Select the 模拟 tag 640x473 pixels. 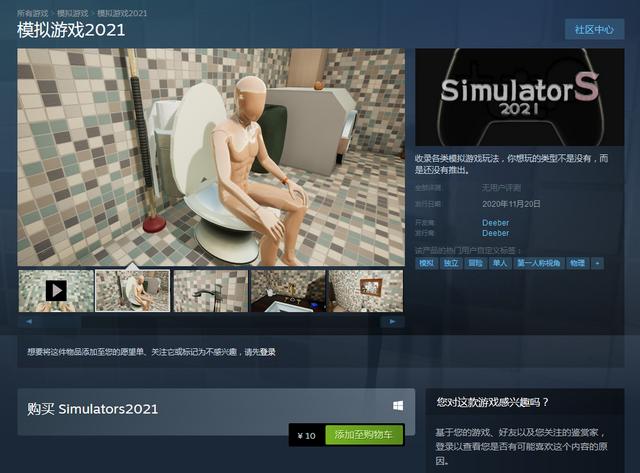click(427, 264)
